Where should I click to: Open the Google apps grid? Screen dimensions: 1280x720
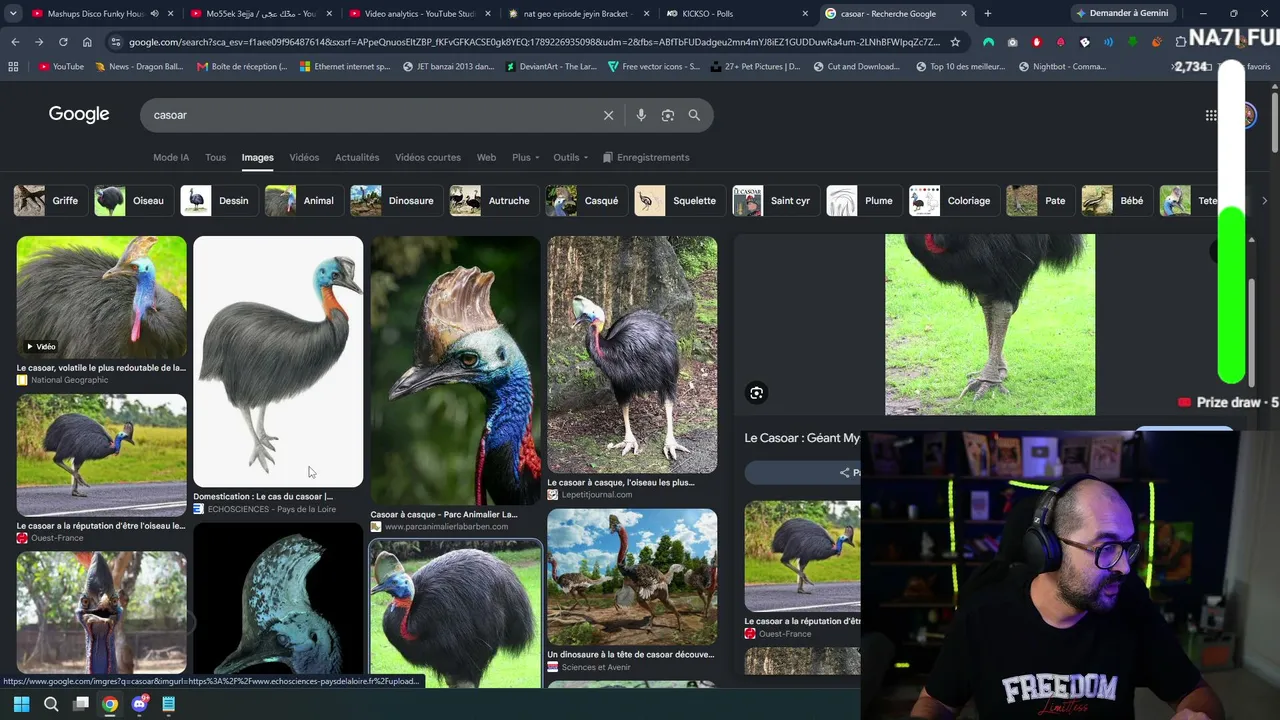pos(1211,115)
